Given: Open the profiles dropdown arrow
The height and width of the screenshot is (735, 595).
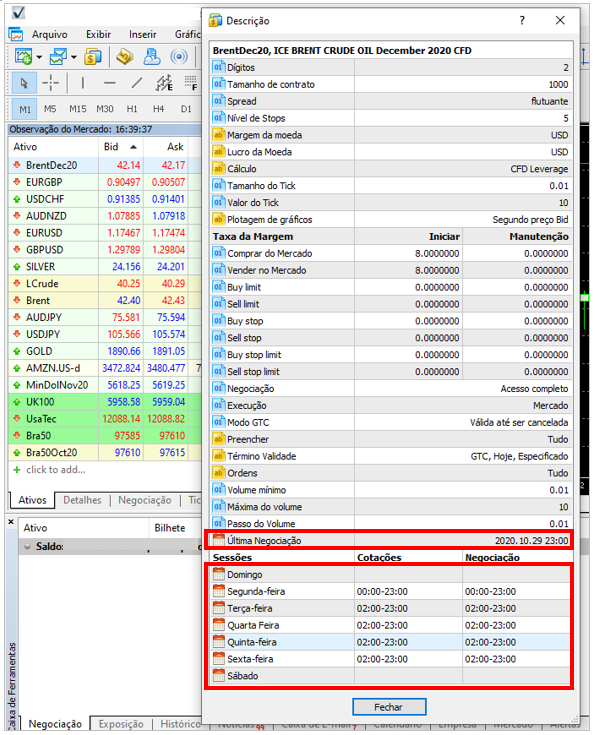Looking at the screenshot, I should click(x=74, y=57).
